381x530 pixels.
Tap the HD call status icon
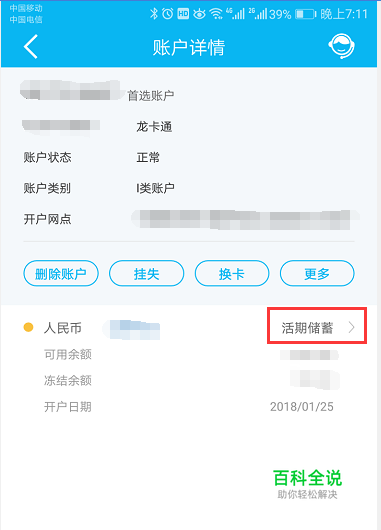183,14
